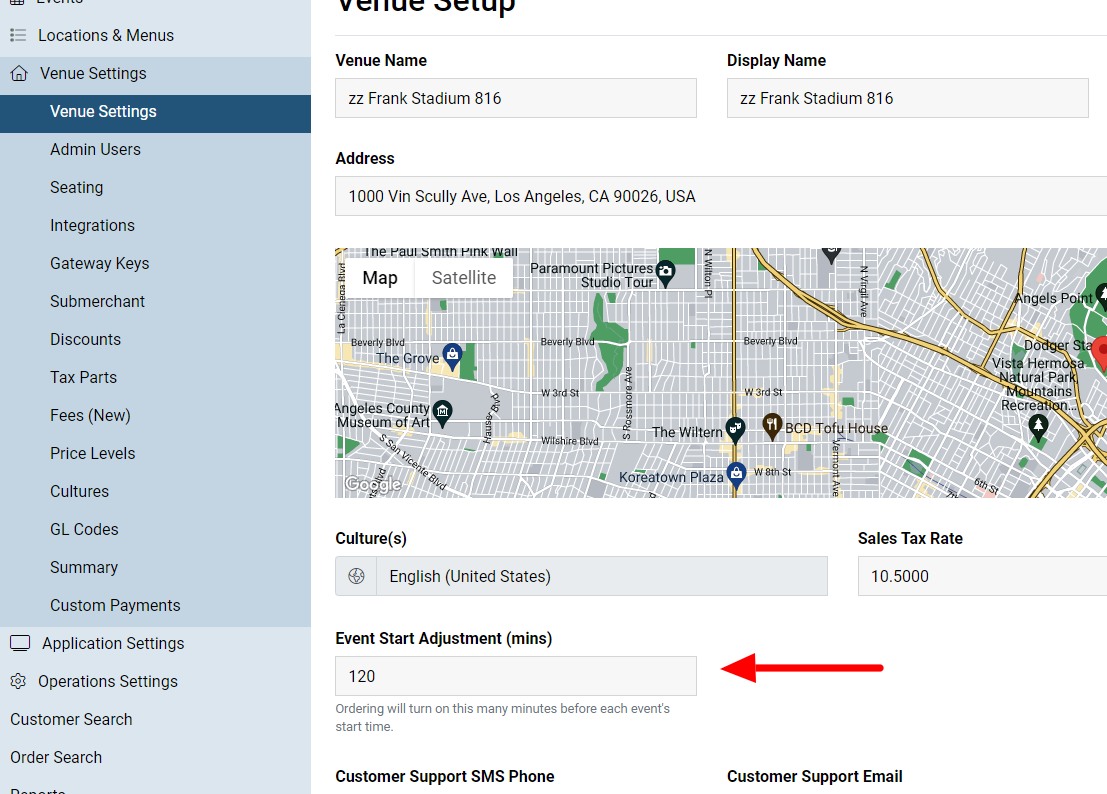Click the Application Settings icon

click(20, 642)
